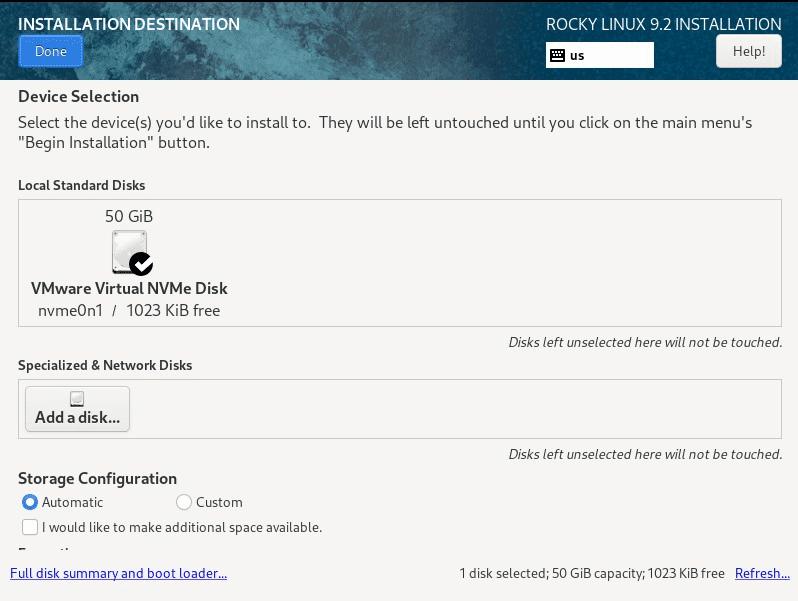798x601 pixels.
Task: Click the checkmark badge on the disk
Action: [141, 264]
